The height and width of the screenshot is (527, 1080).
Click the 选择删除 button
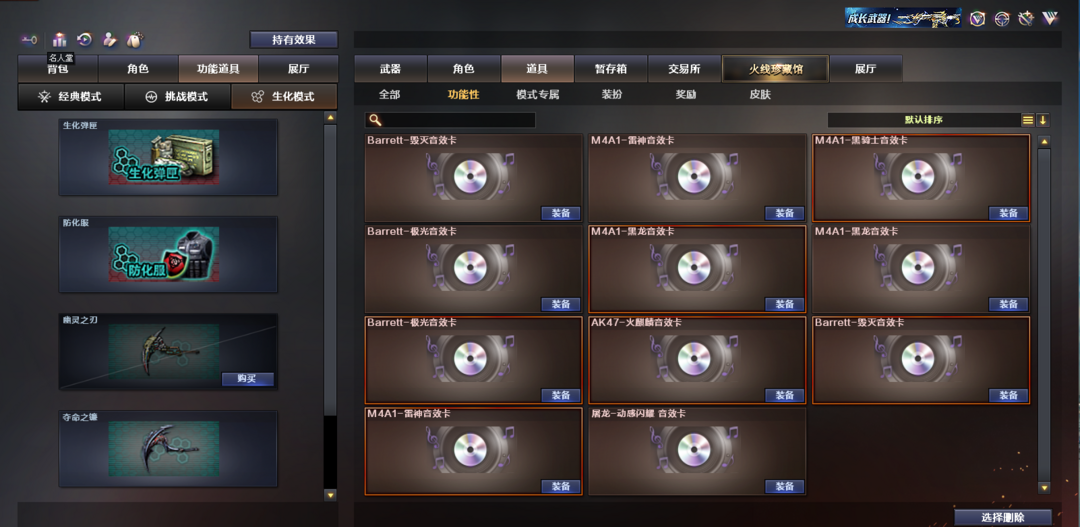click(x=1003, y=517)
